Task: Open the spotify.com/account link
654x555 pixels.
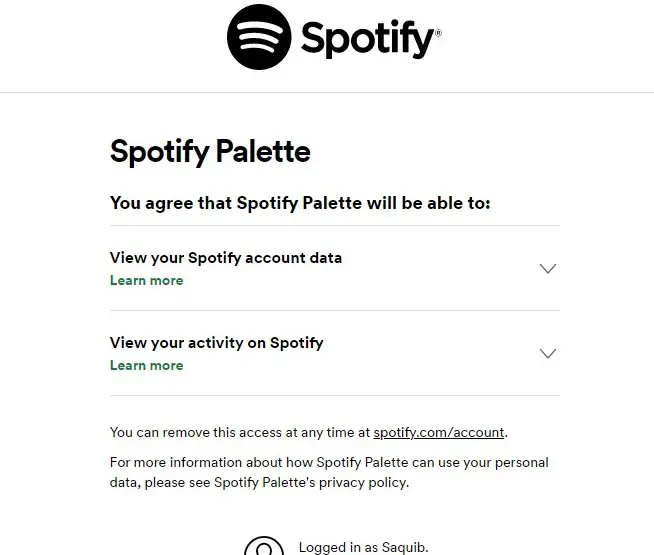Action: coord(438,432)
